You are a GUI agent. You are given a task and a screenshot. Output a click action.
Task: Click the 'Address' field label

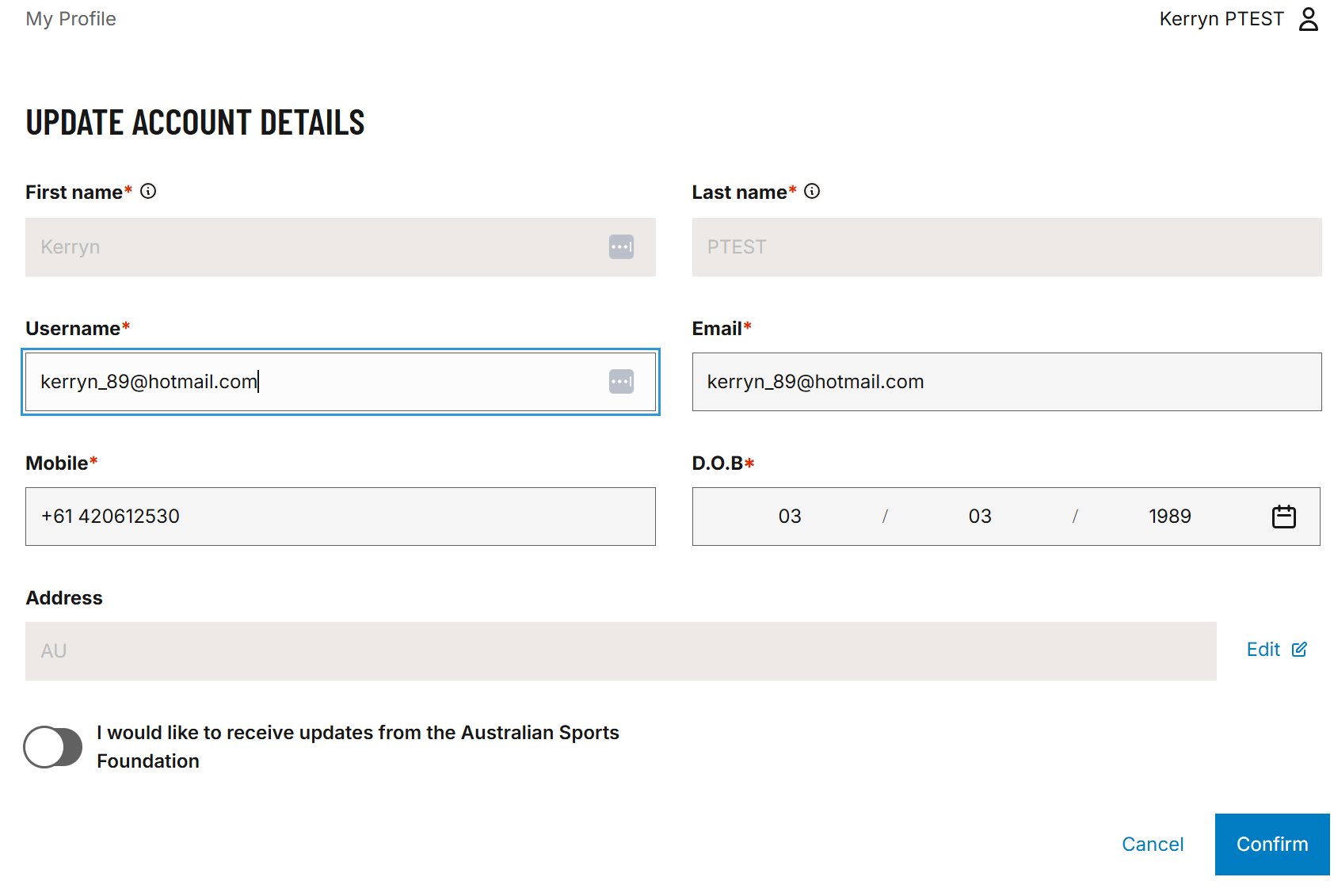(64, 598)
